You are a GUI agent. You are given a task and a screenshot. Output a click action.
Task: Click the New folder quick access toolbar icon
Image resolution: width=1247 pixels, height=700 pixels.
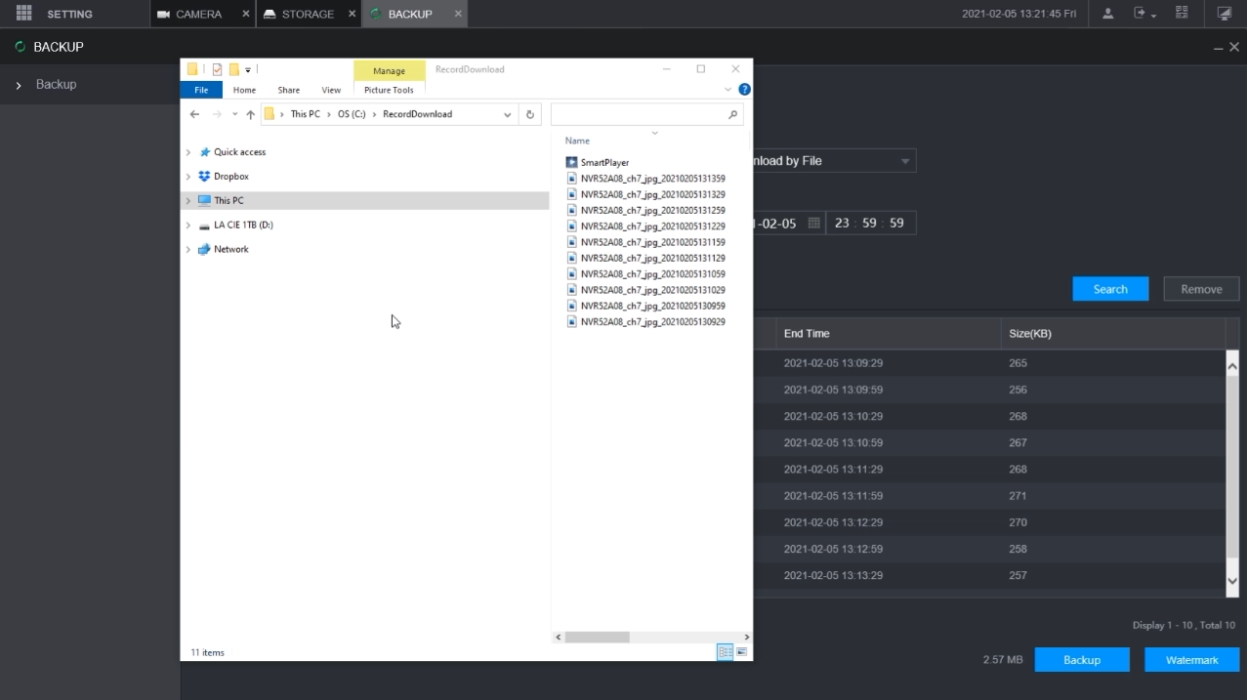click(x=234, y=69)
